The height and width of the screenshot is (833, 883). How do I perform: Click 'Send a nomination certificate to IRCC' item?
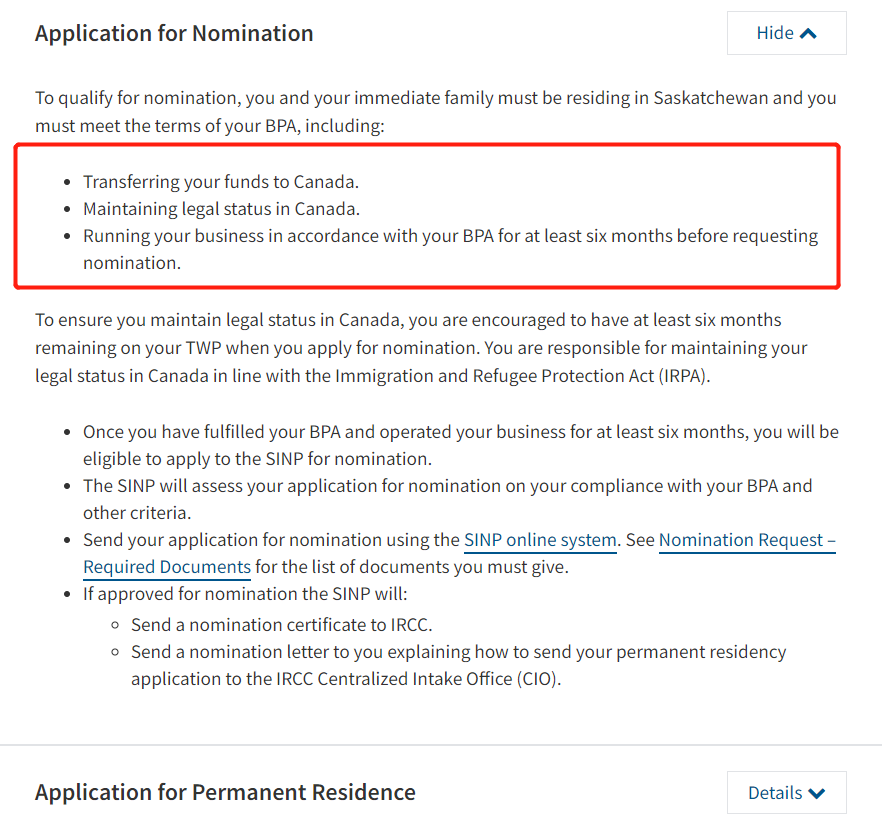click(282, 625)
